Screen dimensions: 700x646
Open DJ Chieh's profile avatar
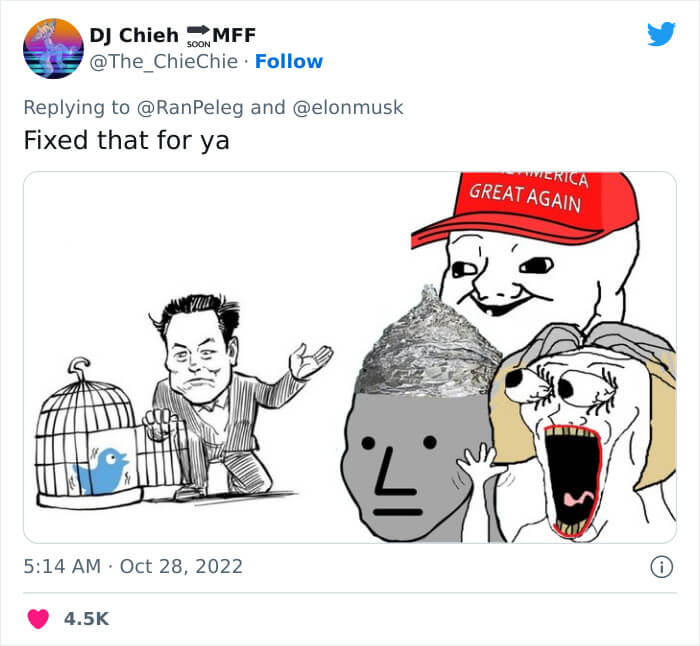53,48
